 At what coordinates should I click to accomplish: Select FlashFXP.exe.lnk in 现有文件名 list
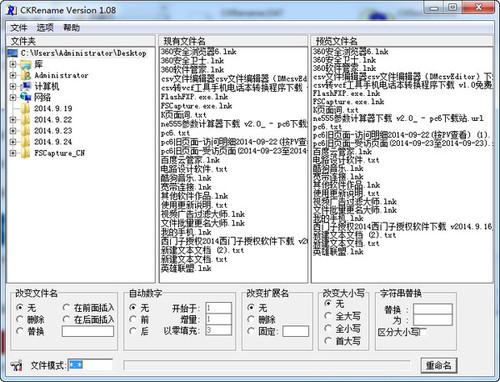click(x=194, y=97)
